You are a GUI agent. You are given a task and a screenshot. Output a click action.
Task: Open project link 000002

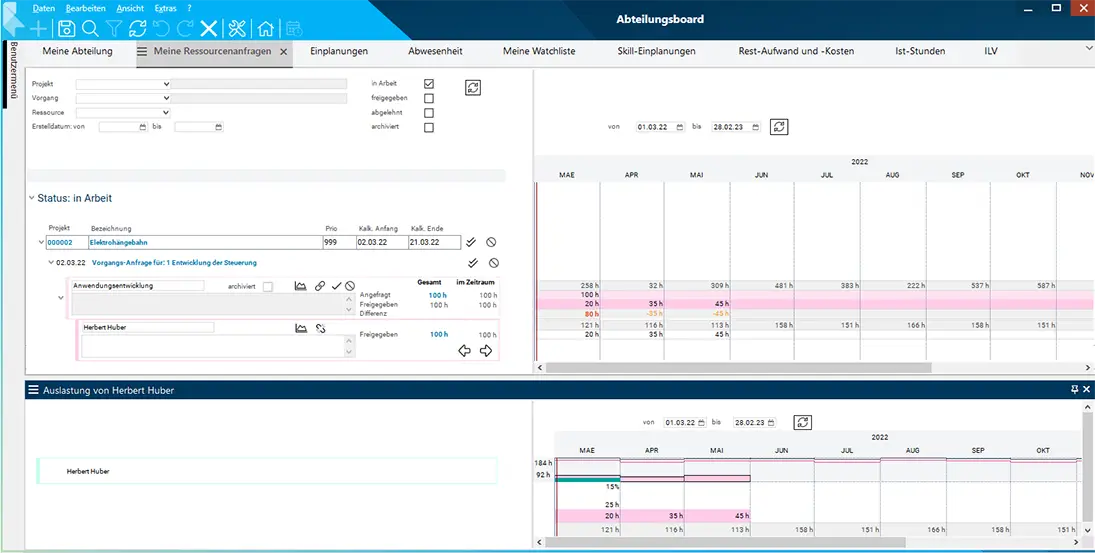click(x=60, y=242)
